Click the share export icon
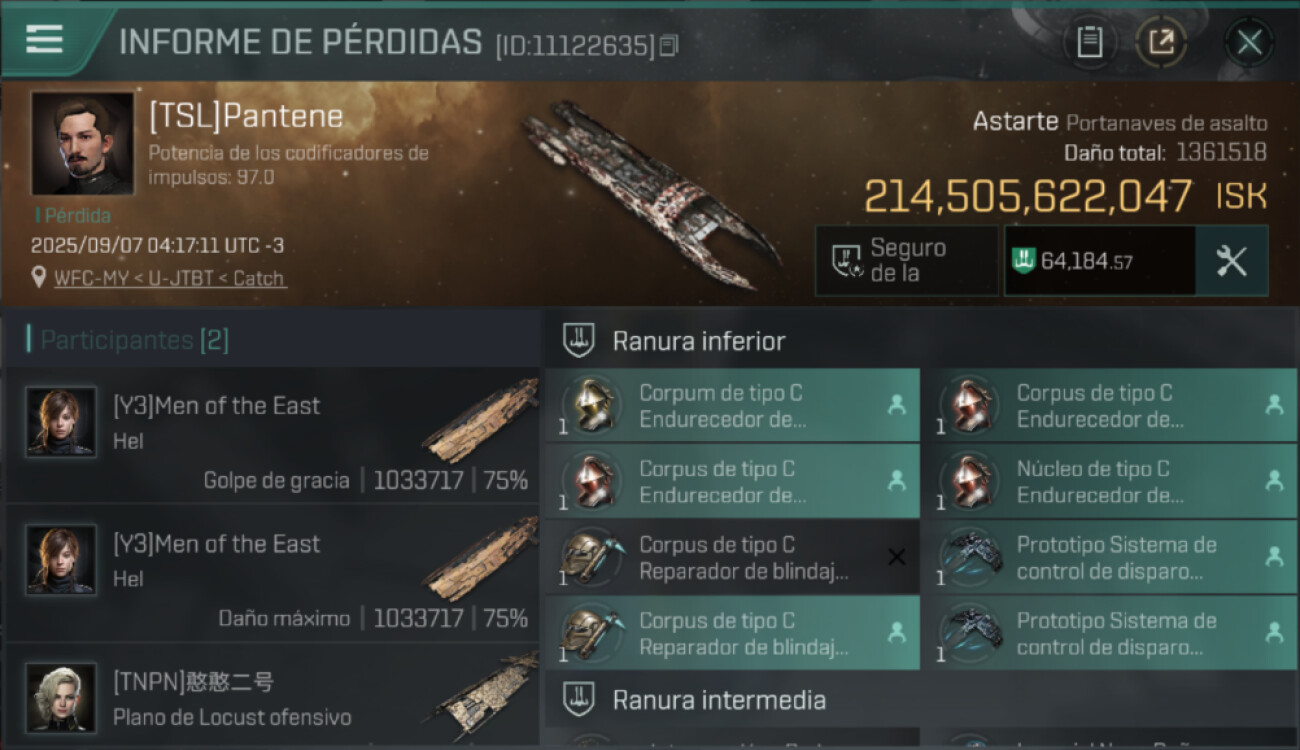The width and height of the screenshot is (1300, 750). pyautogui.click(x=1161, y=42)
